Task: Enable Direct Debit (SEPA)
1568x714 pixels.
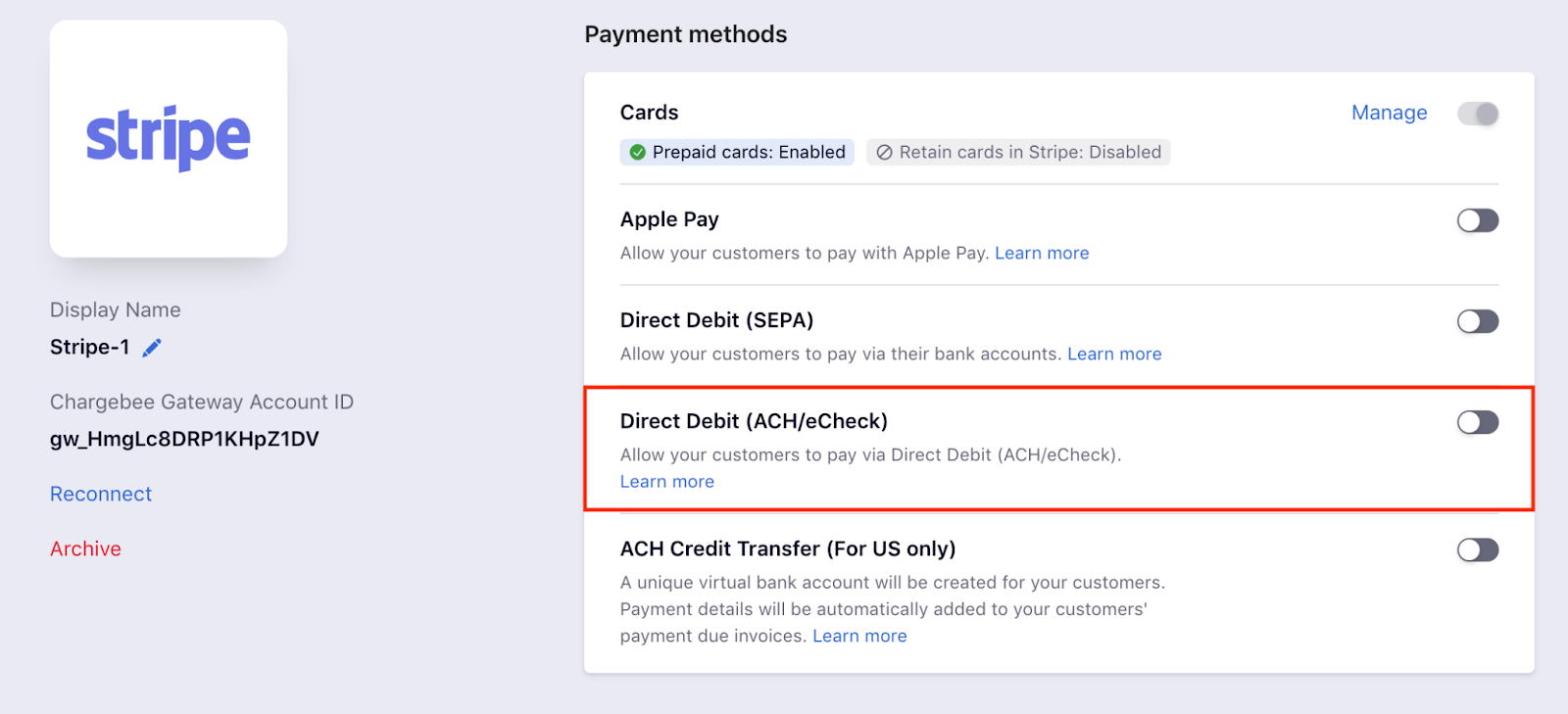Action: tap(1476, 321)
